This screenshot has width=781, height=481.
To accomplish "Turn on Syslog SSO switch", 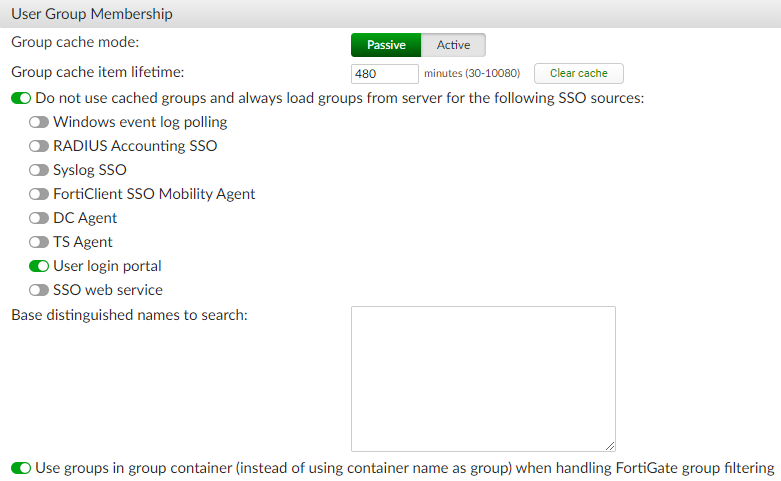I will (x=39, y=170).
